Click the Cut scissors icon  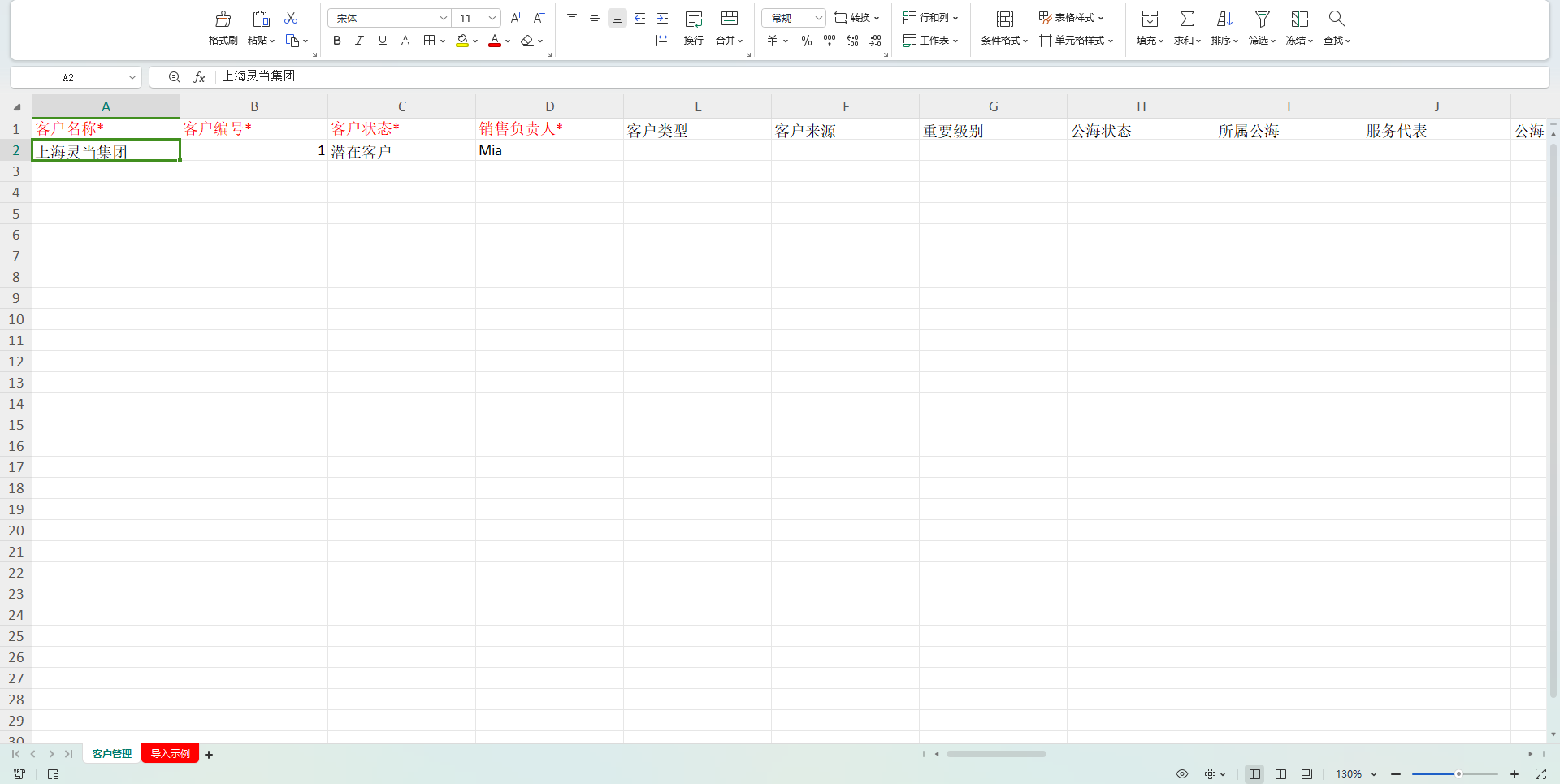[291, 18]
